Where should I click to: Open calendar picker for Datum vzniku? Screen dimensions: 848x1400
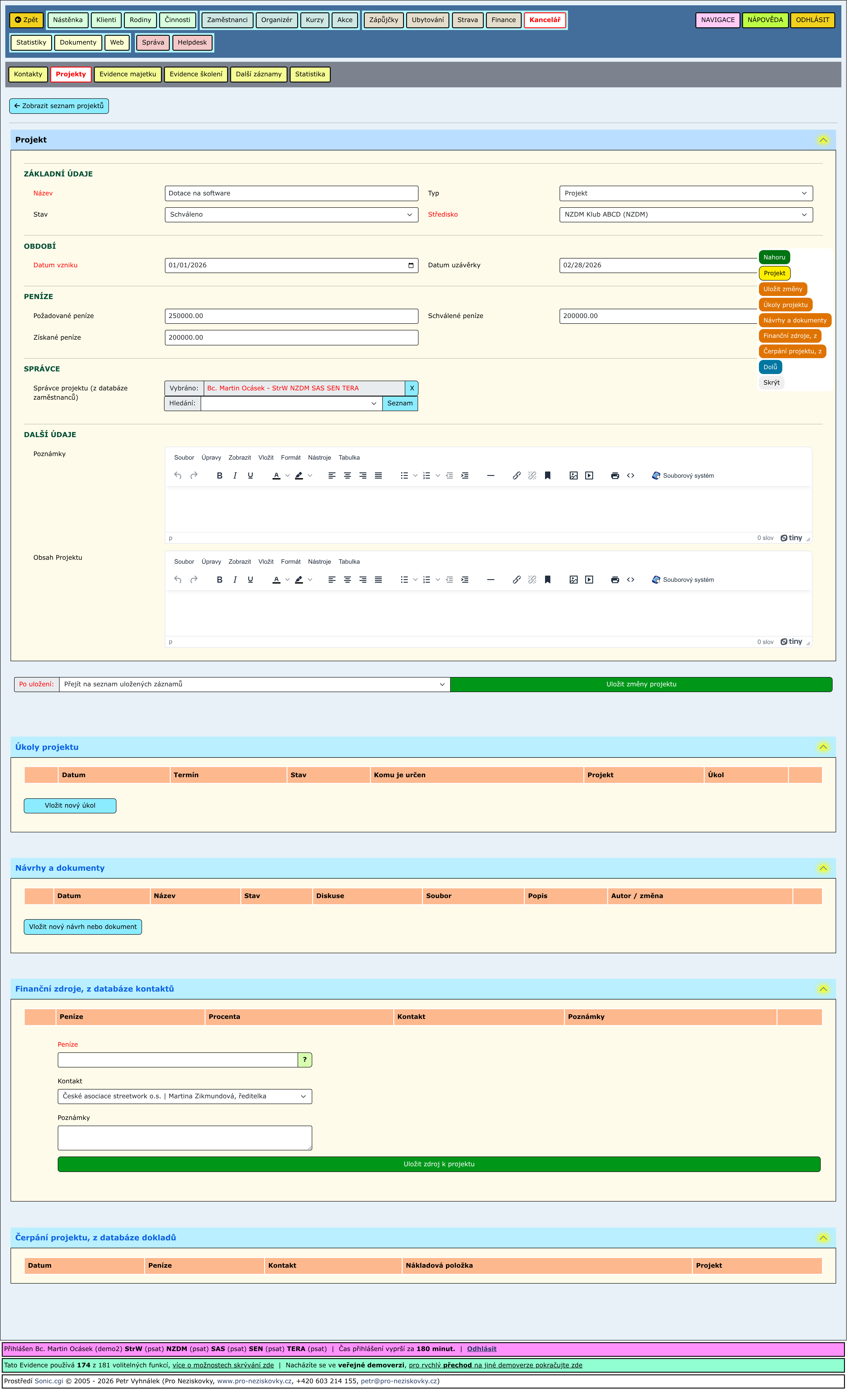(411, 265)
